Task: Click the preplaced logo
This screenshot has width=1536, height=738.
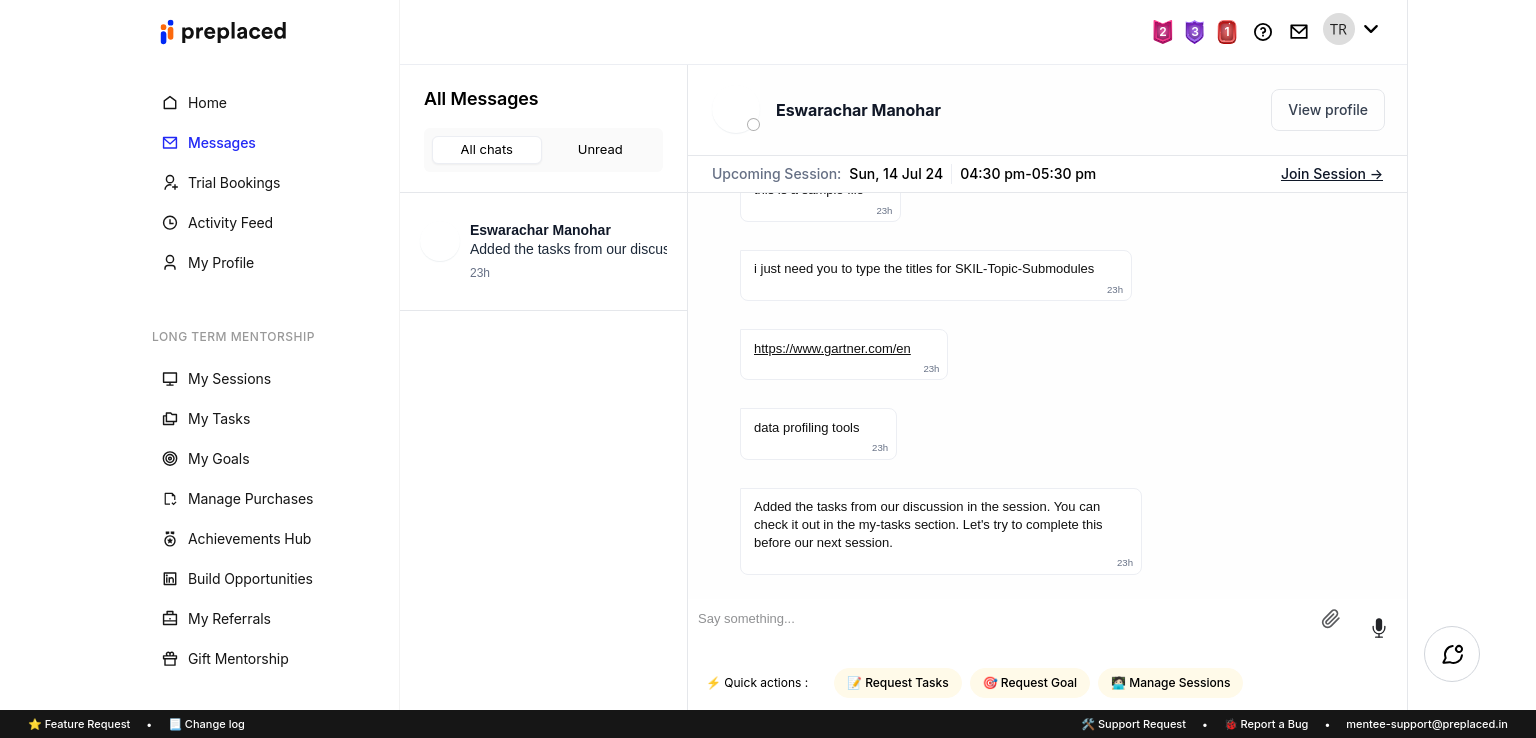Action: pos(223,32)
